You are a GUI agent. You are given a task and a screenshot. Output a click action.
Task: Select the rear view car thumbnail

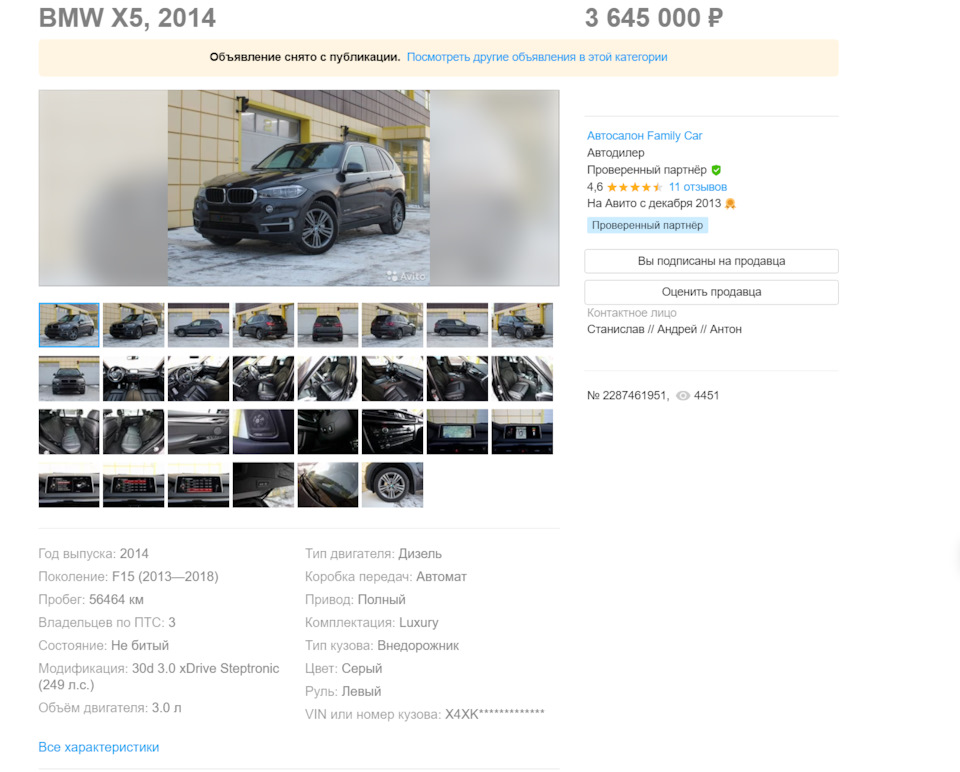point(328,325)
